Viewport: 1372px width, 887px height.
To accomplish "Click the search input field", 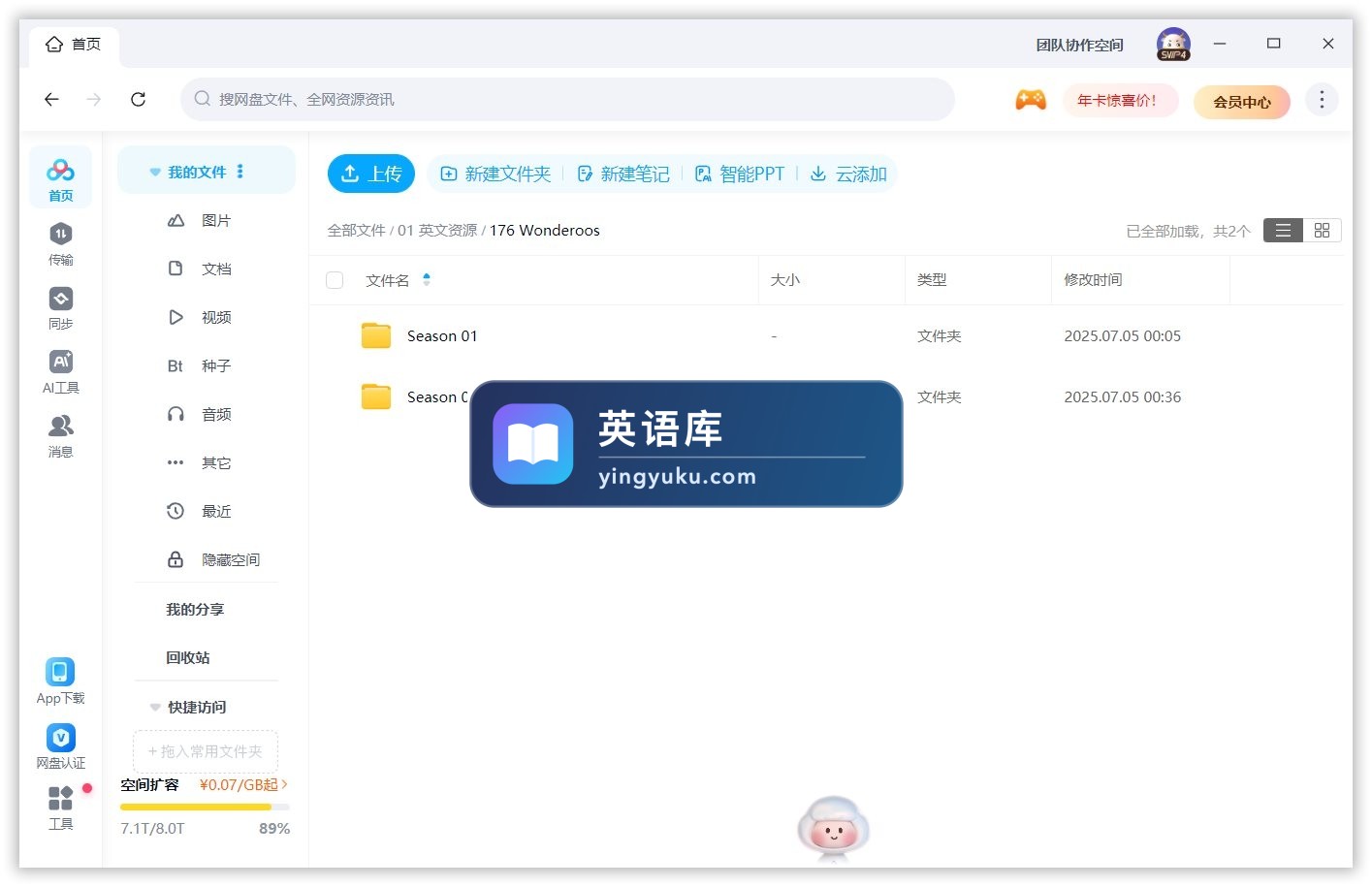I will [567, 100].
